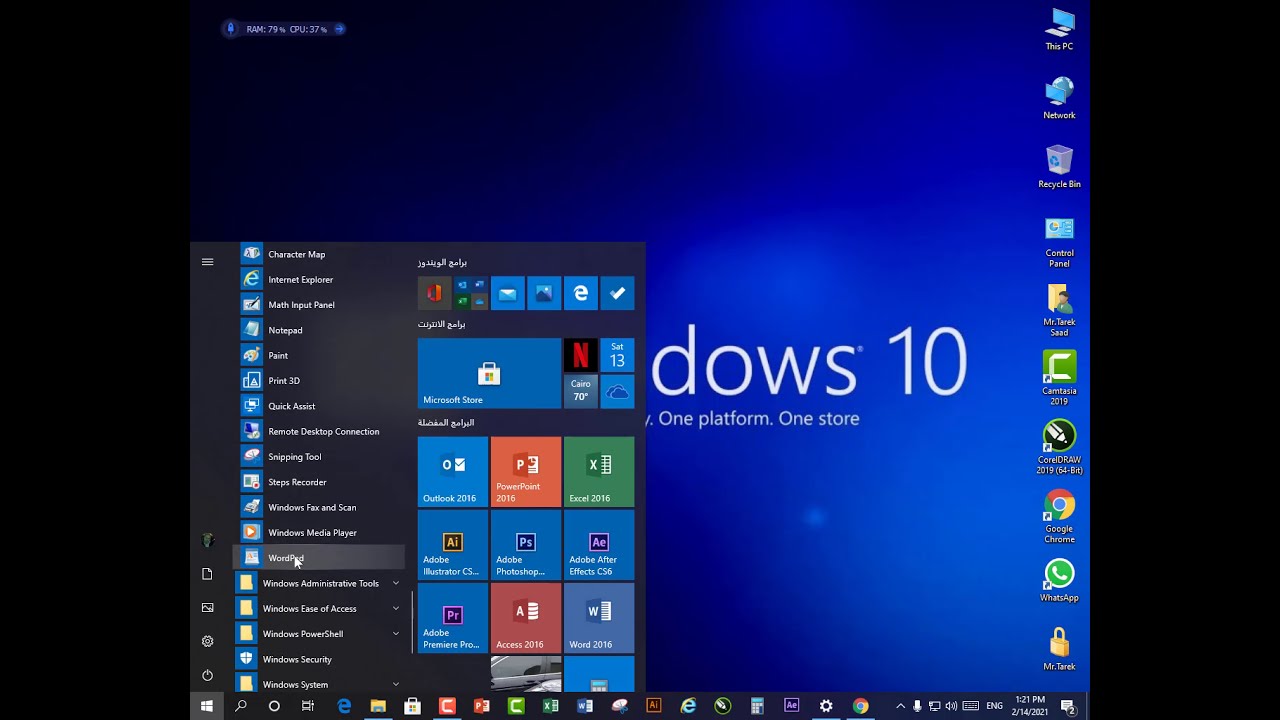Open Paint in the app list
This screenshot has height=720, width=1280.
coord(319,355)
